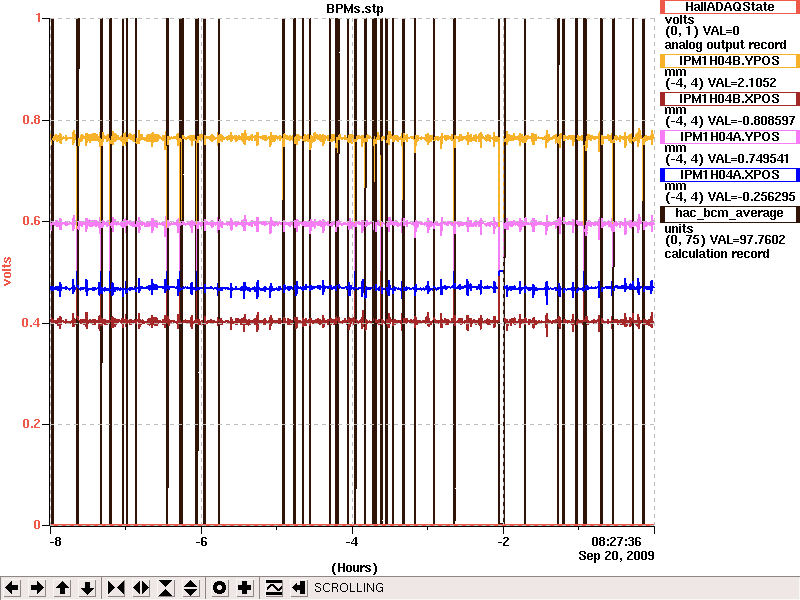The image size is (800, 600).
Task: Click the Sep 20, 2009 date label
Action: pos(616,556)
